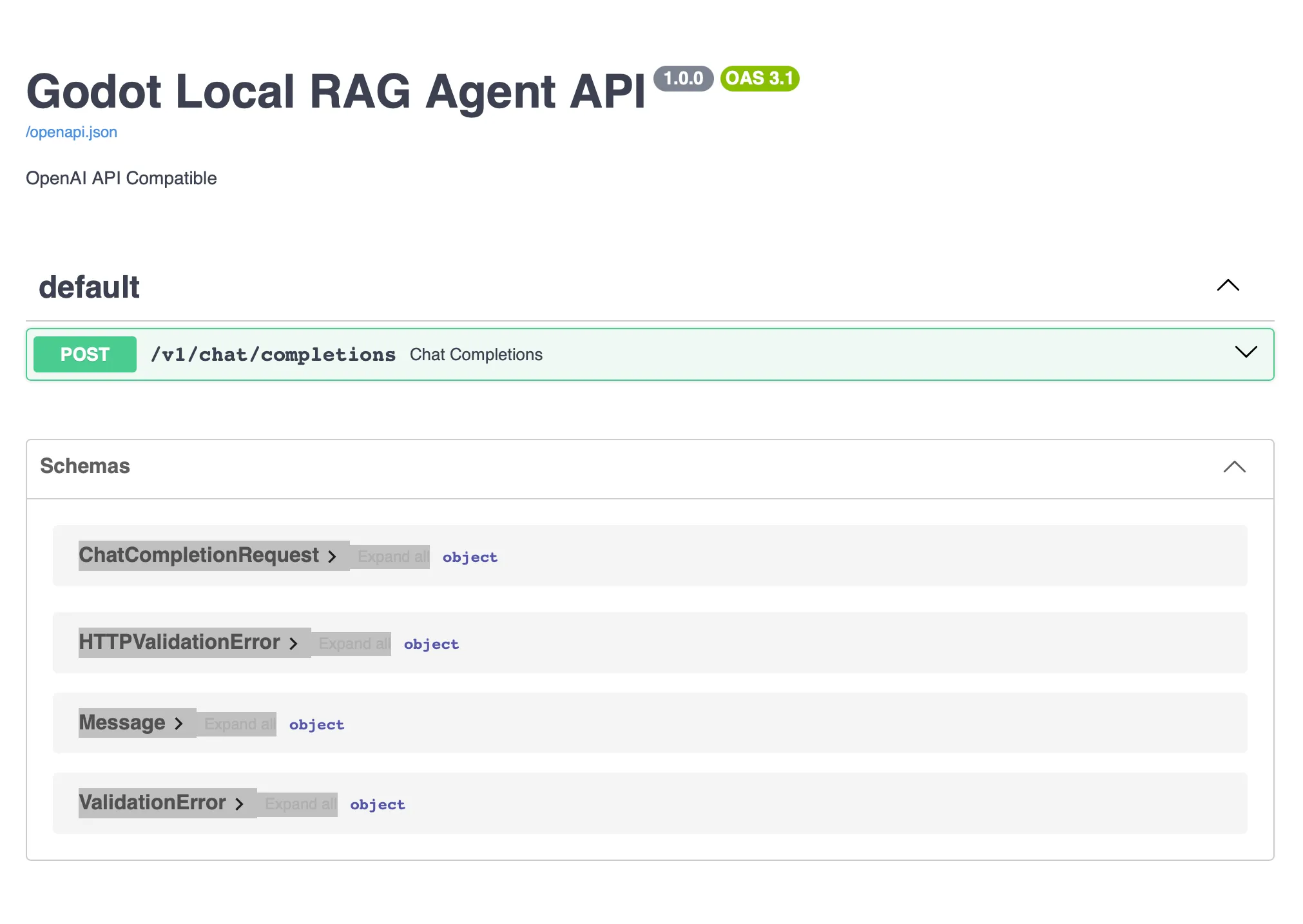Click the object type label of ChatCompletionRequest

click(470, 557)
